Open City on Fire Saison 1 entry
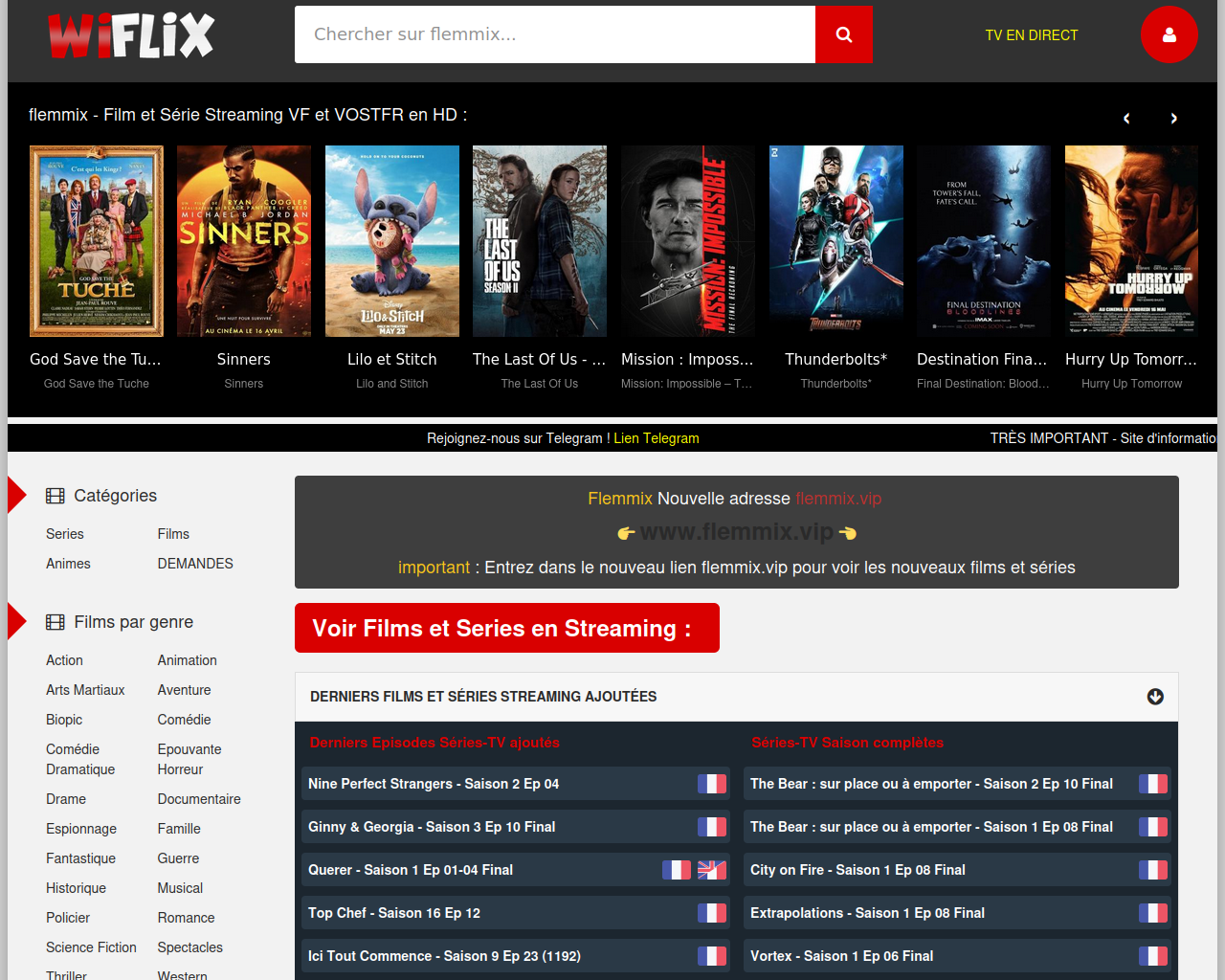 (x=857, y=870)
